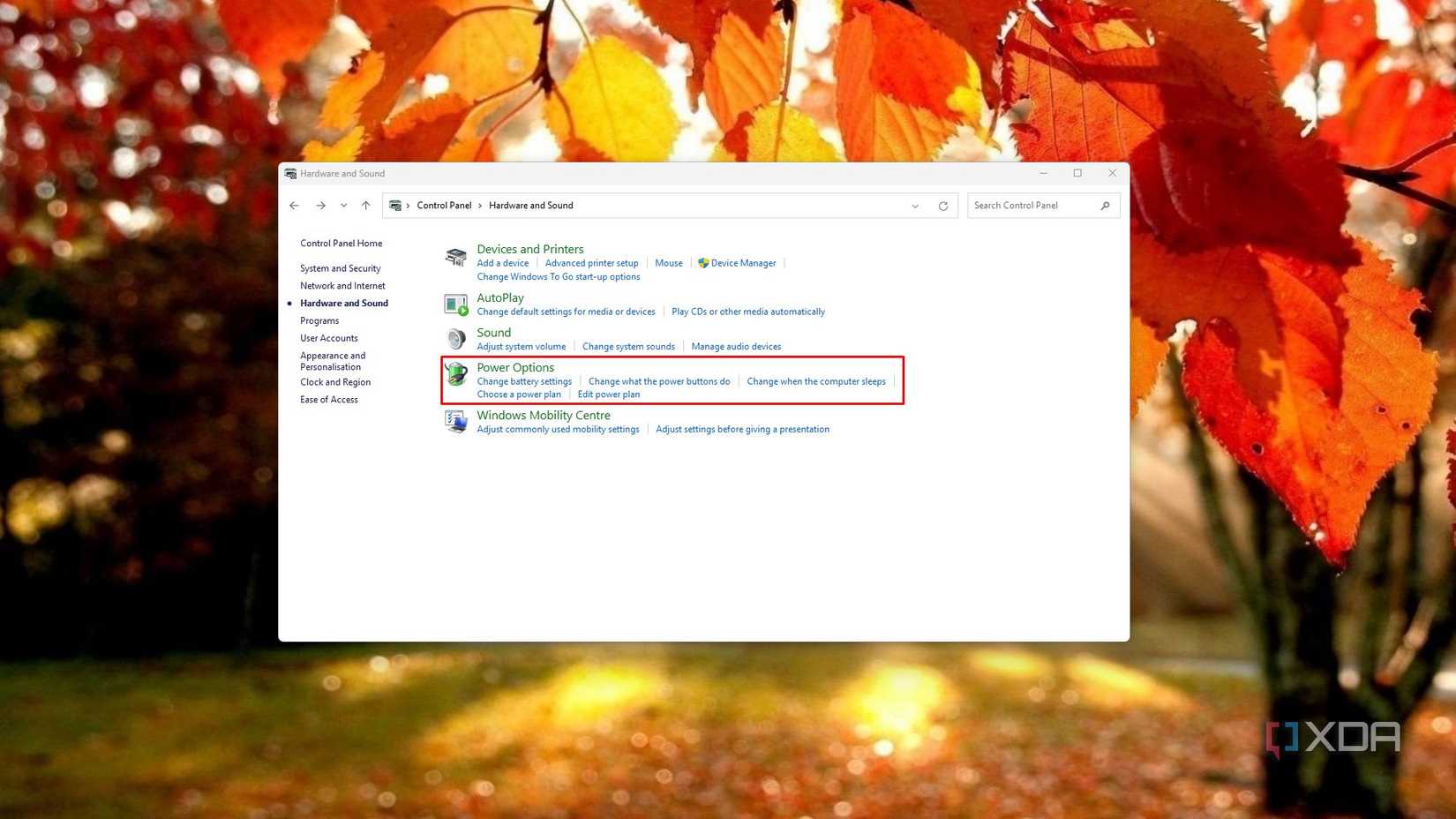Refresh the Control Panel view
Screen dimensions: 1456x819
[x=943, y=206]
